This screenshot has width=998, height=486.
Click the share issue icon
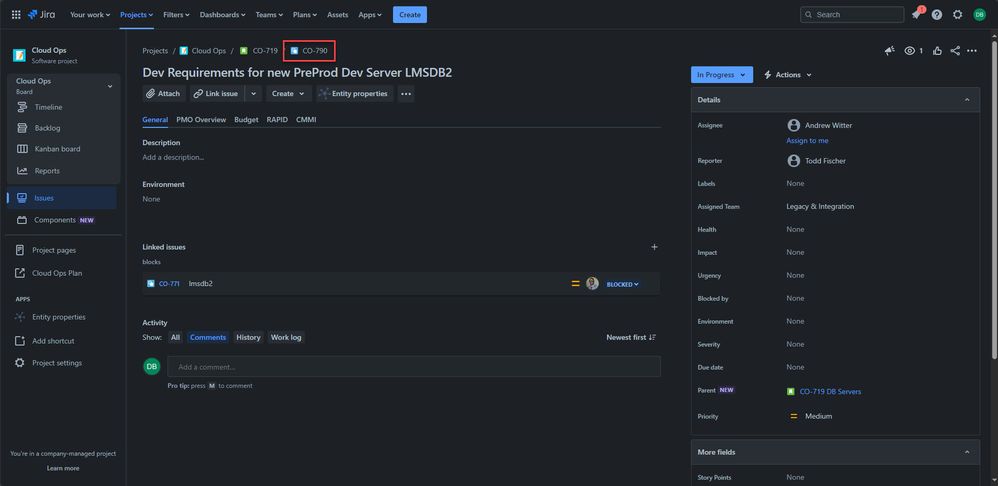click(x=955, y=51)
